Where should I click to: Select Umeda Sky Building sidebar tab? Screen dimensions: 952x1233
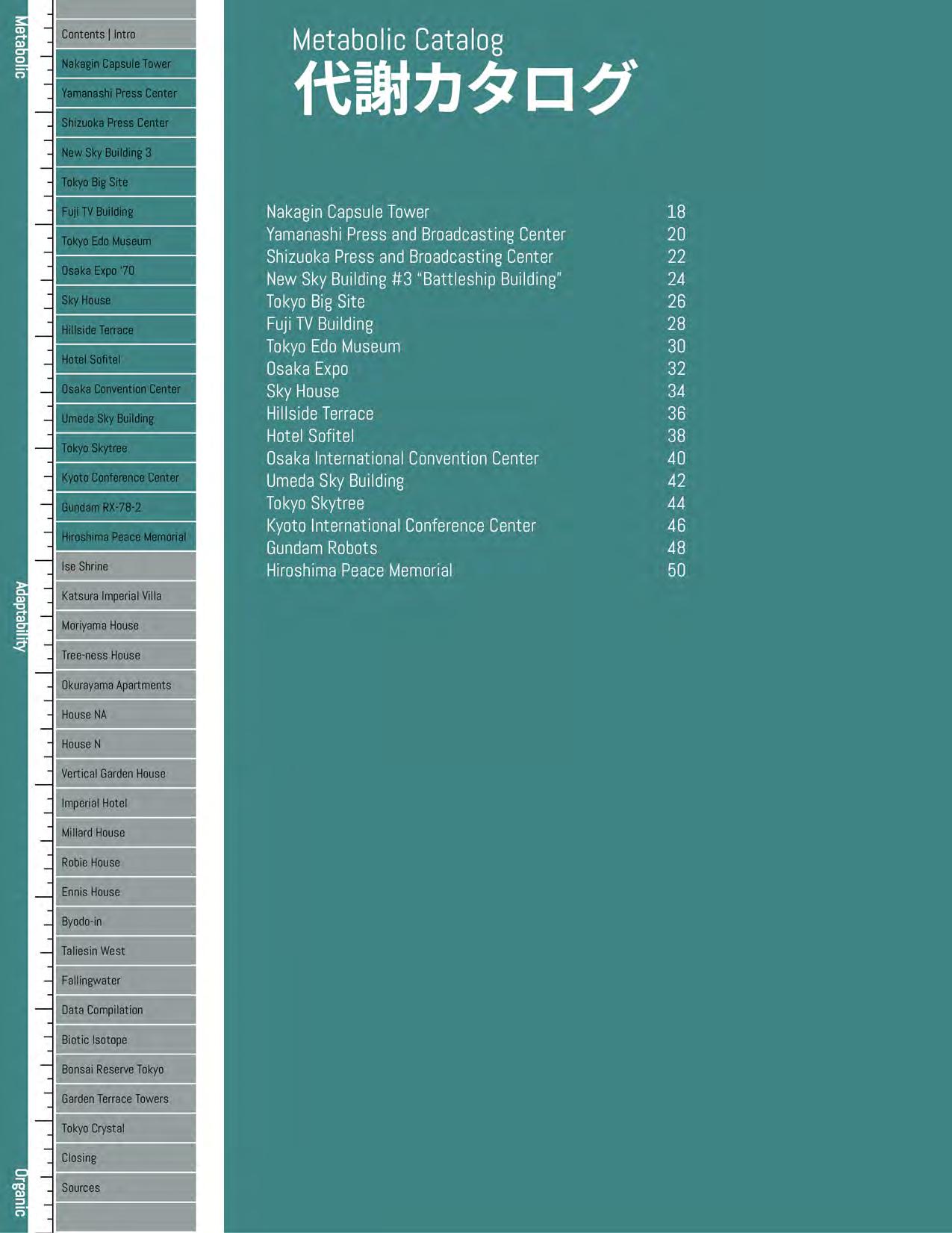pos(125,418)
